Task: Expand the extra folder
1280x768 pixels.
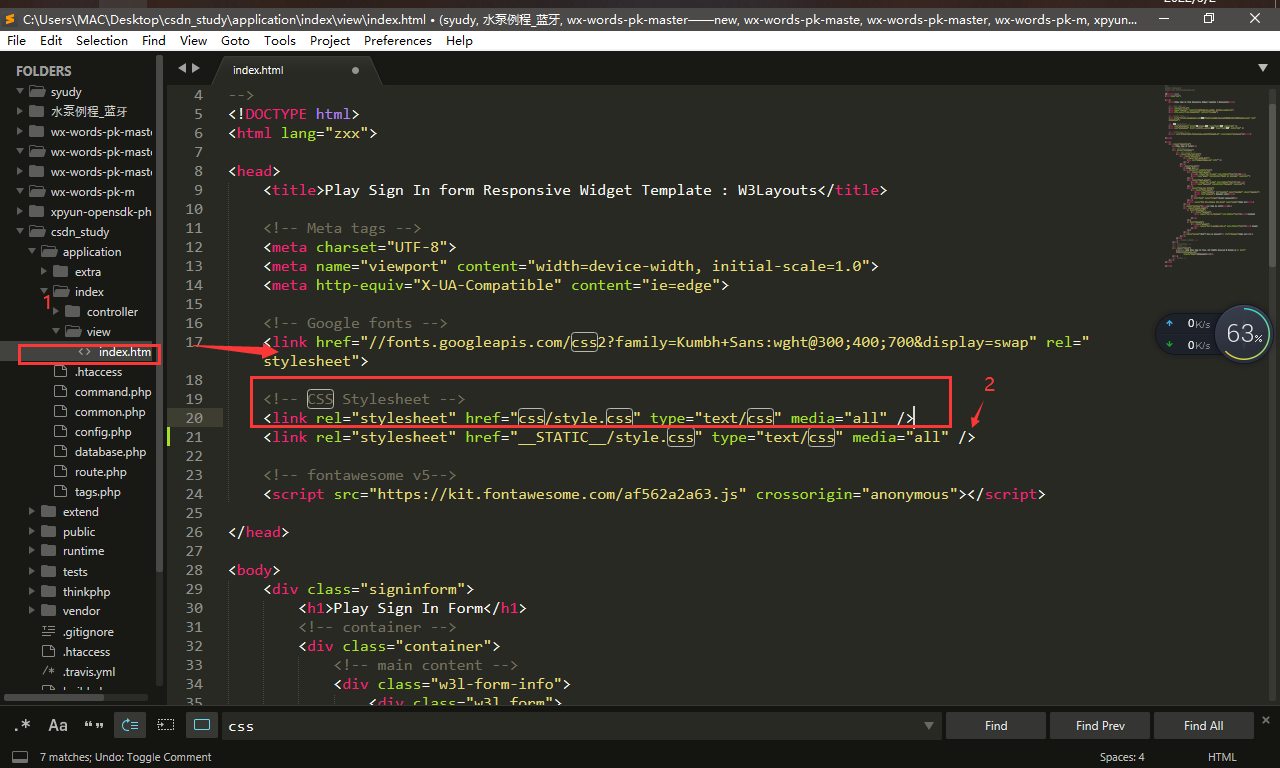Action: pos(43,272)
